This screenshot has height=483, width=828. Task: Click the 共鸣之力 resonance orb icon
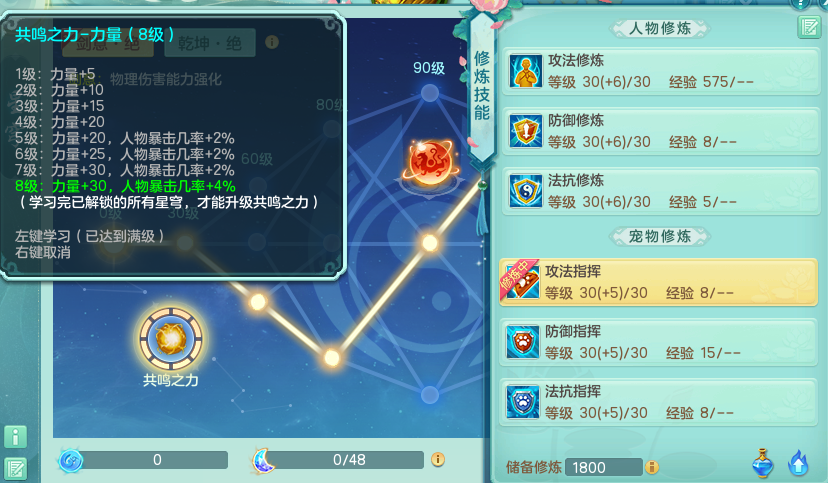click(x=171, y=339)
